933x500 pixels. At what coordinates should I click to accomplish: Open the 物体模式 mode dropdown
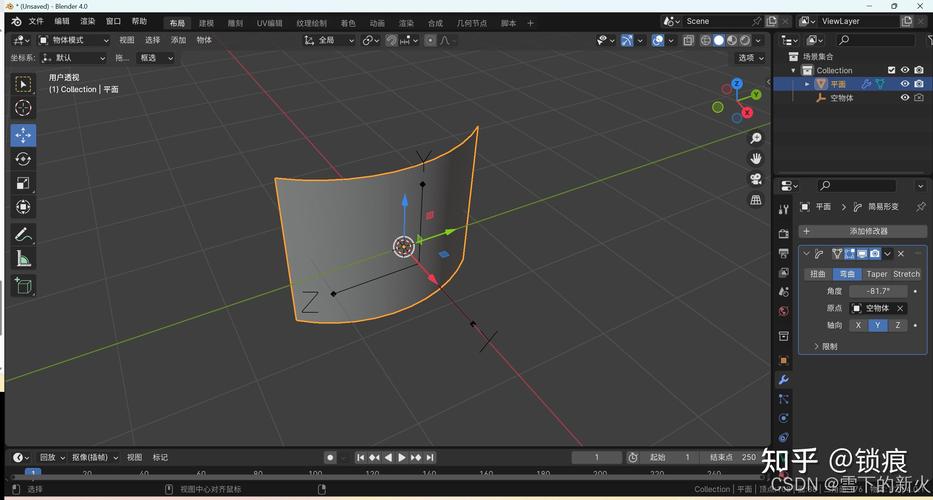74,40
